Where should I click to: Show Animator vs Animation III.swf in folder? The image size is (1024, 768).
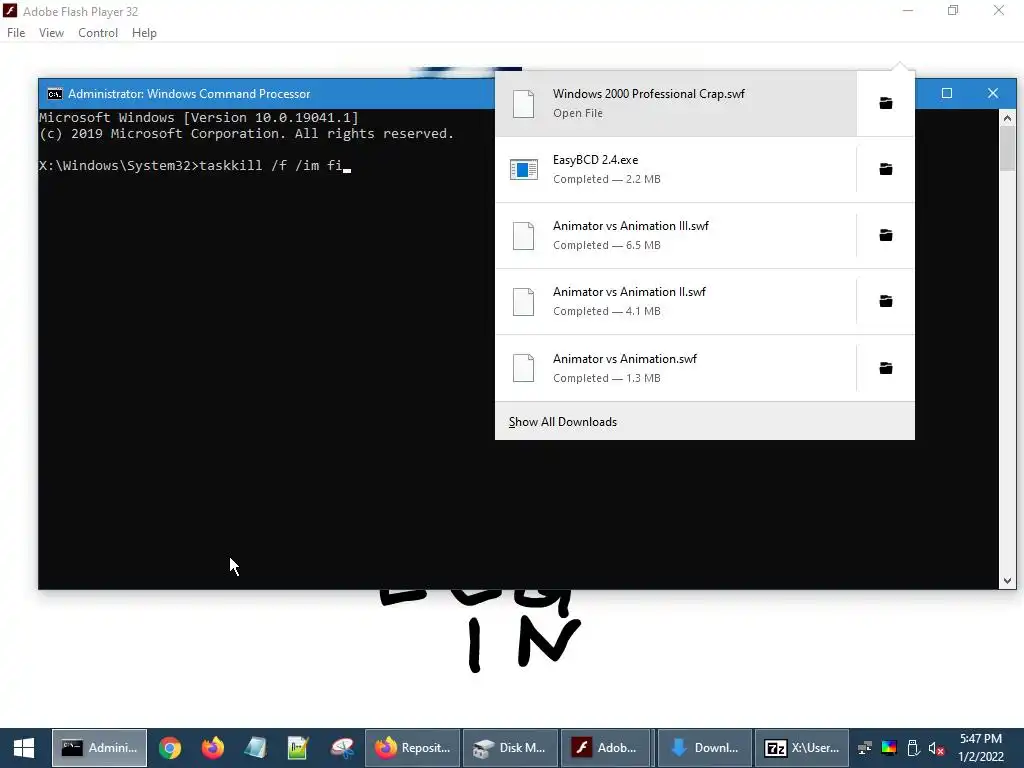point(886,235)
